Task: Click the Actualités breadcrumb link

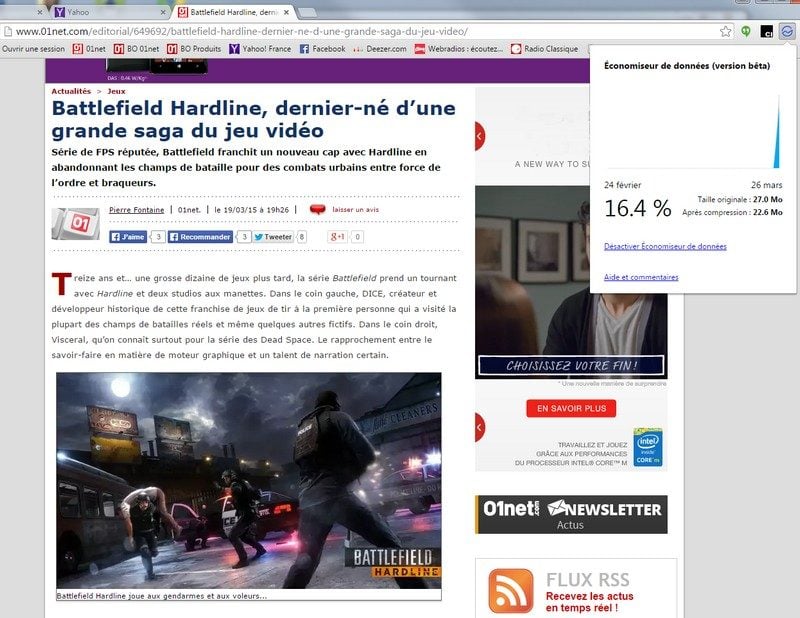Action: click(71, 91)
